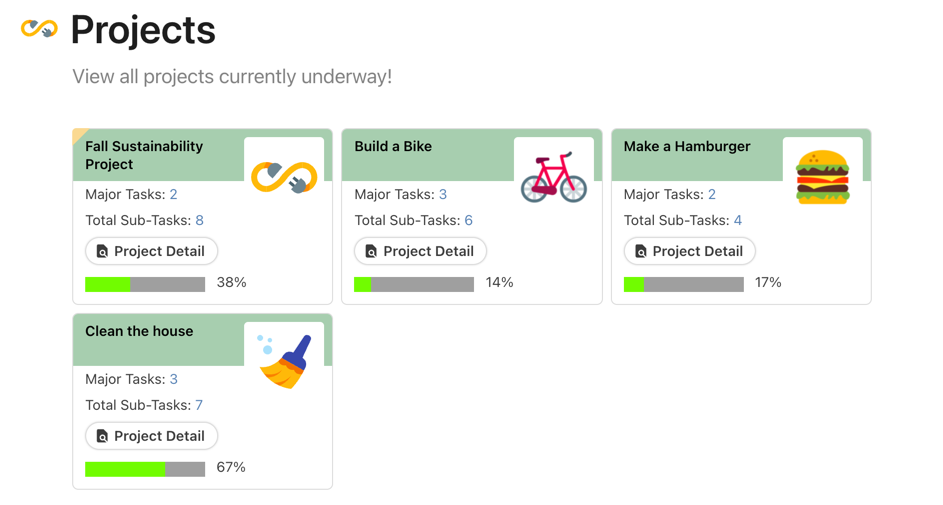Click Total Sub-Tasks count 4 link
Screen dimensions: 943x505
click(x=737, y=220)
